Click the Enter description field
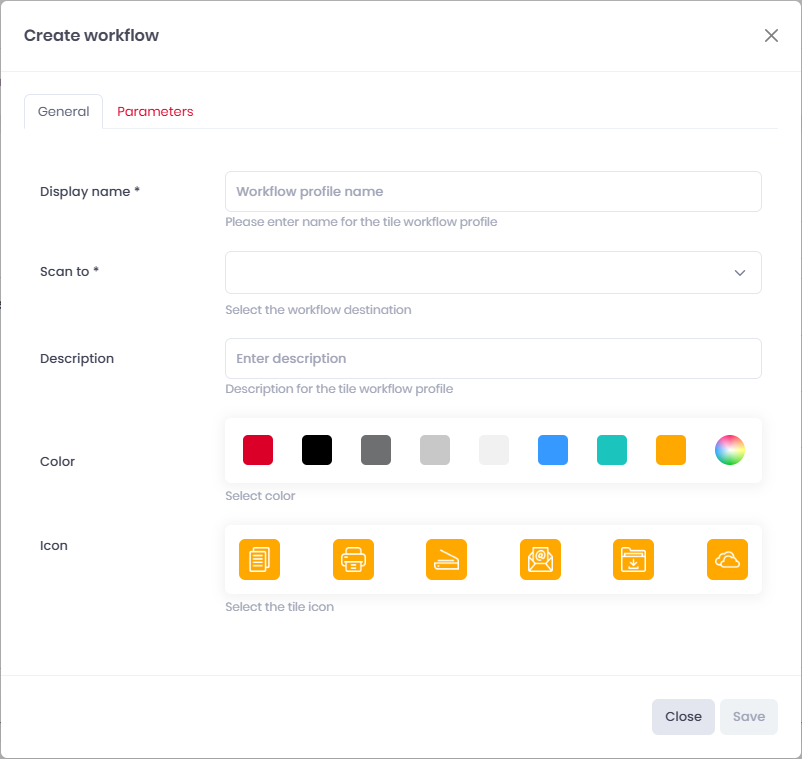 tap(493, 358)
